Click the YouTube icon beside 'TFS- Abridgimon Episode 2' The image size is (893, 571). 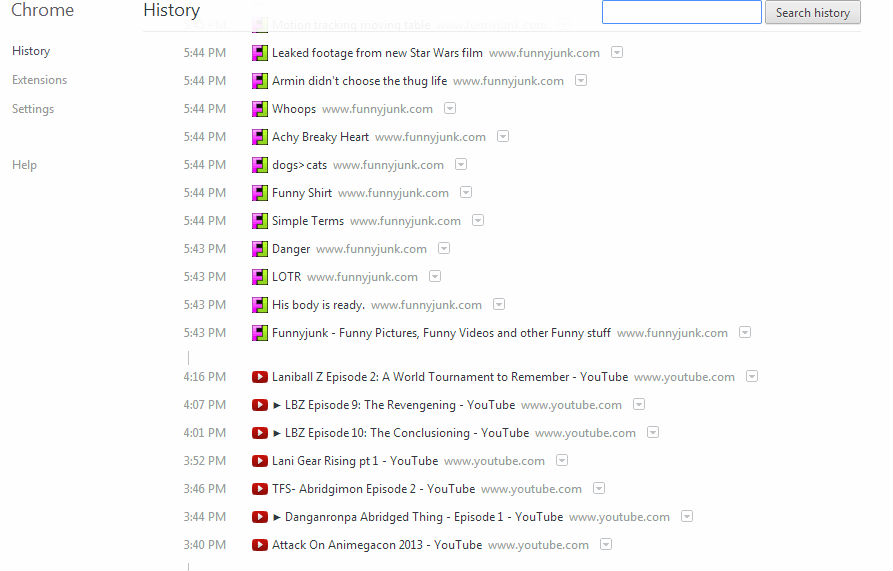[x=260, y=488]
